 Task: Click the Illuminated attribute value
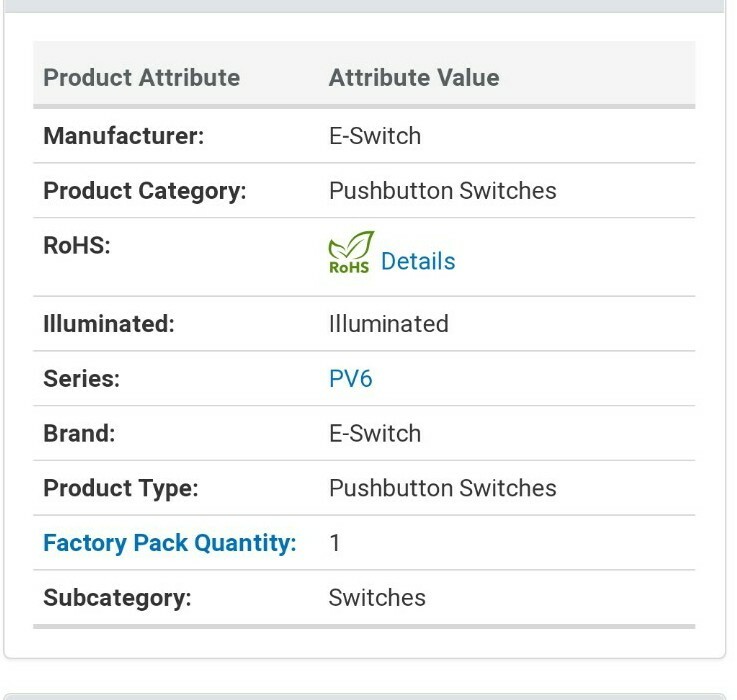tap(388, 324)
